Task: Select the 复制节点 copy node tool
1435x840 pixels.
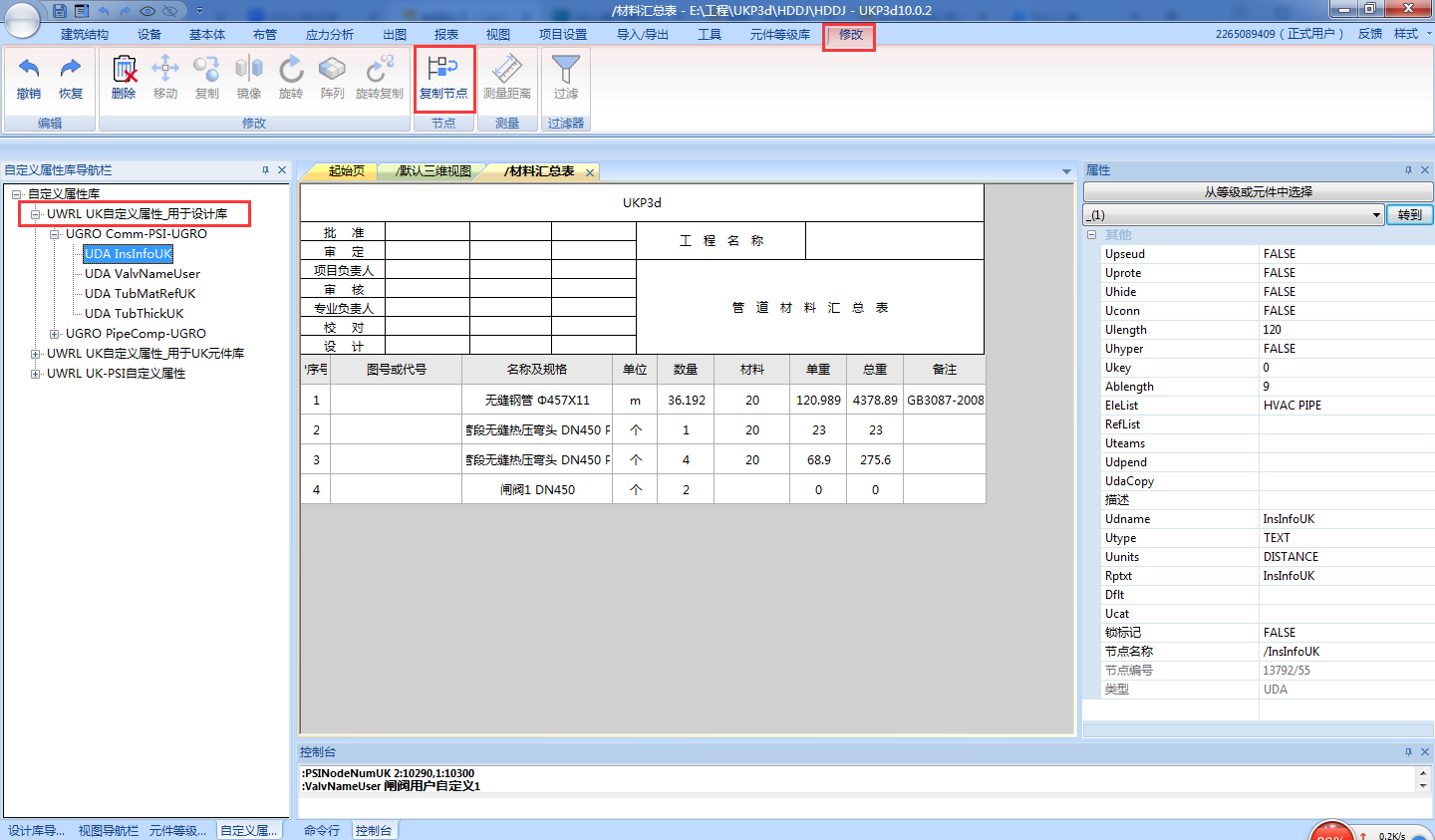Action: point(443,70)
